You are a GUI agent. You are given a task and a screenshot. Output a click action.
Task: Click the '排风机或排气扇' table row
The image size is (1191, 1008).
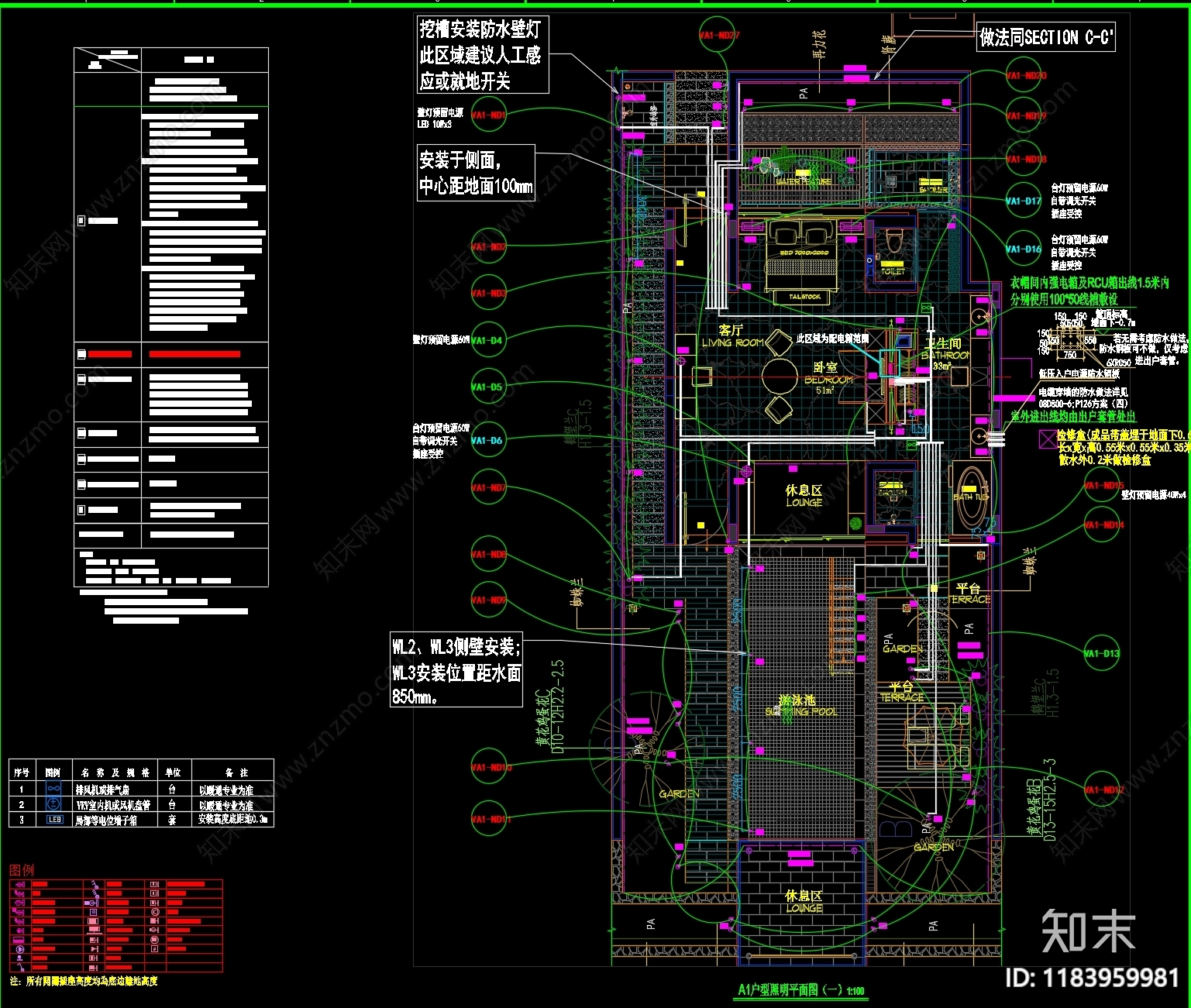click(142, 790)
